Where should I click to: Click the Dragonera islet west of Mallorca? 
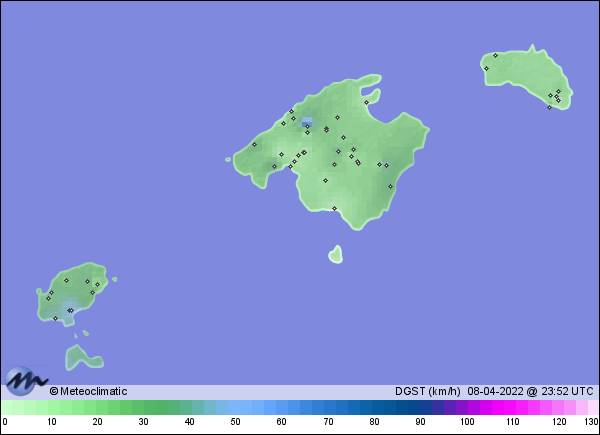pos(228,159)
